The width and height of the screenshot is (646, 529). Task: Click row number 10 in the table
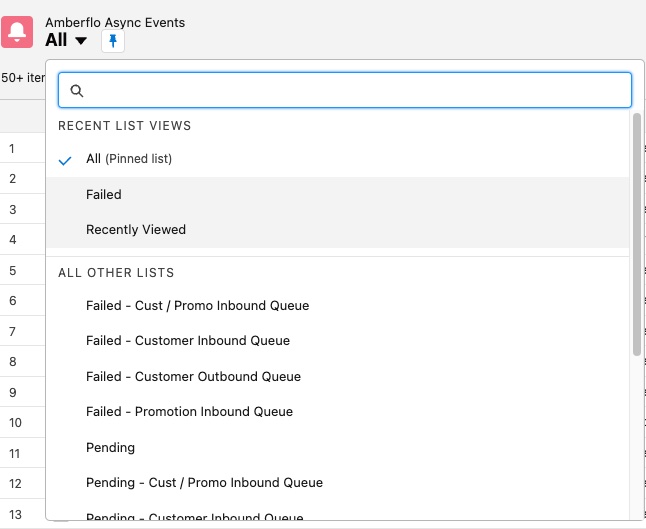pyautogui.click(x=15, y=422)
